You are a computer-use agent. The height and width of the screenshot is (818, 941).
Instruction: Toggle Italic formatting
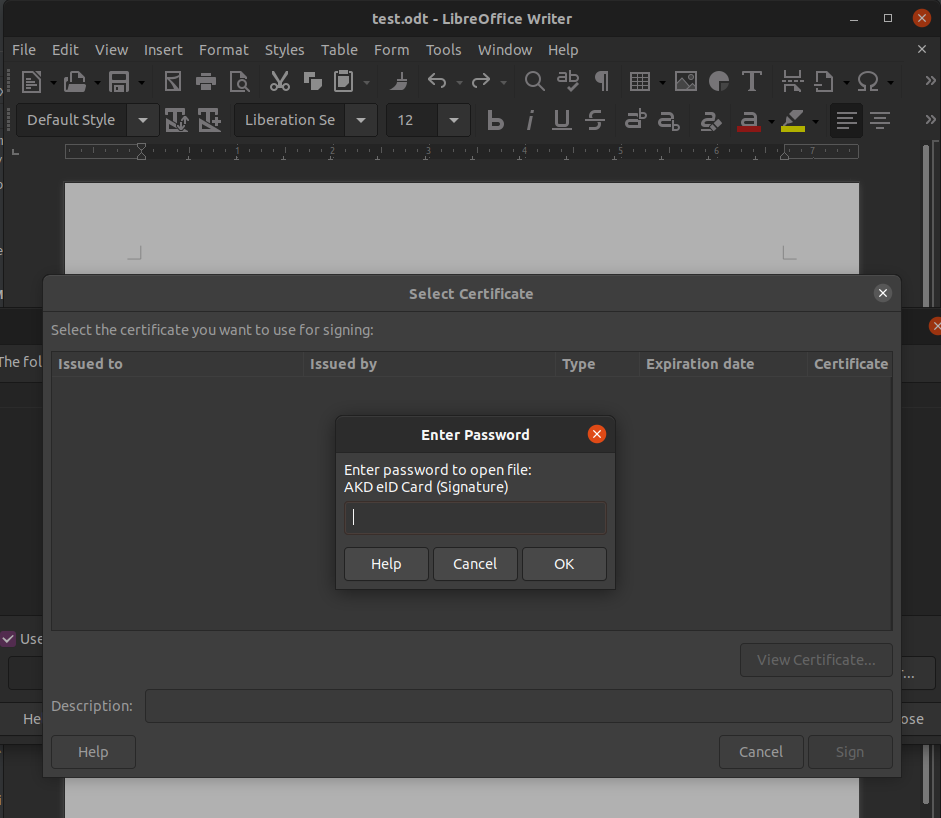[x=529, y=121]
